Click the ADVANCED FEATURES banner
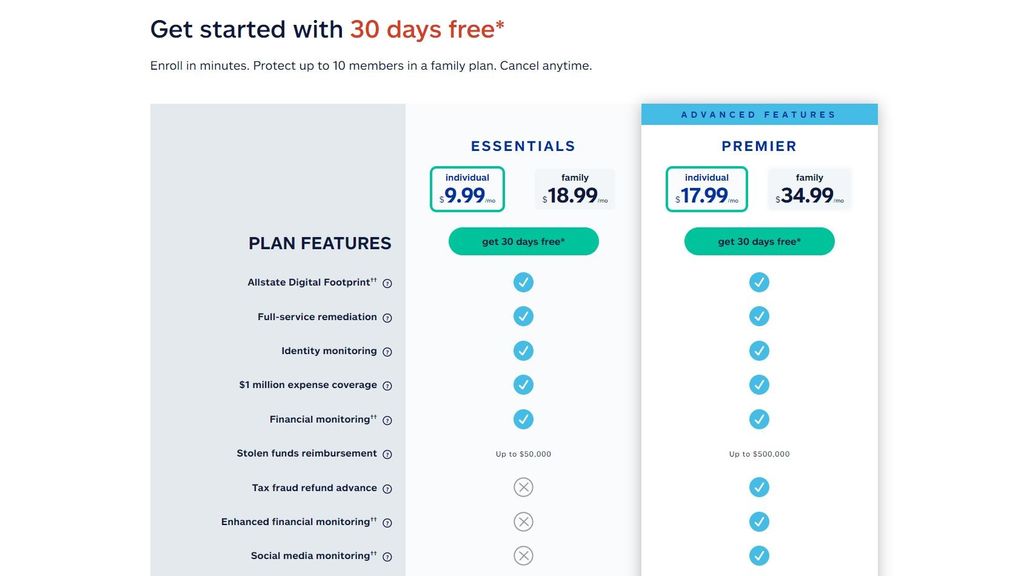The width and height of the screenshot is (1024, 576). [759, 113]
